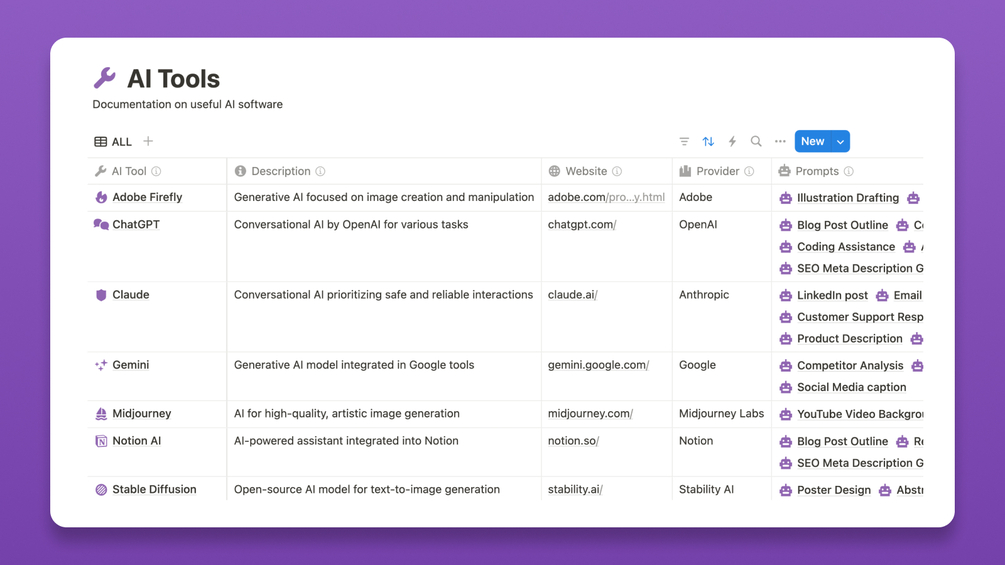The image size is (1005, 565).
Task: Switch to the ALL table view tab
Action: 113,142
